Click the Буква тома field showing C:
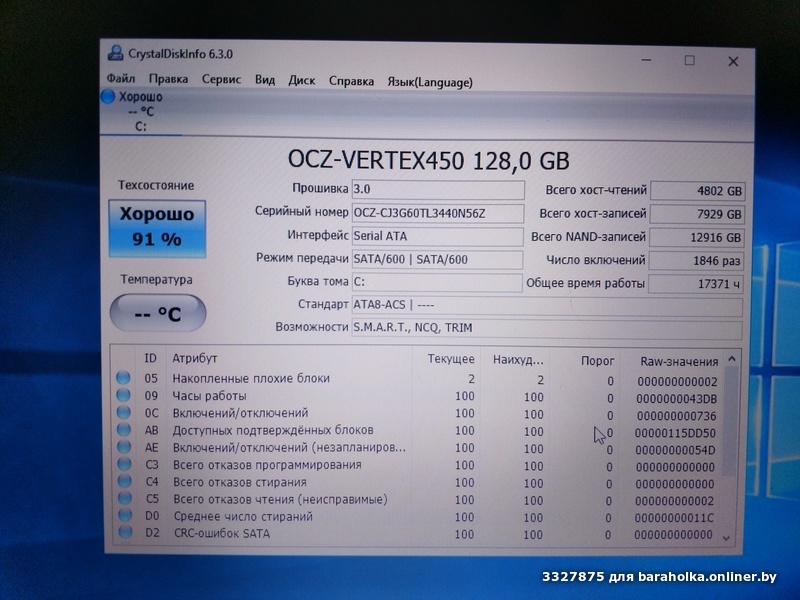800x600 pixels. click(x=437, y=282)
